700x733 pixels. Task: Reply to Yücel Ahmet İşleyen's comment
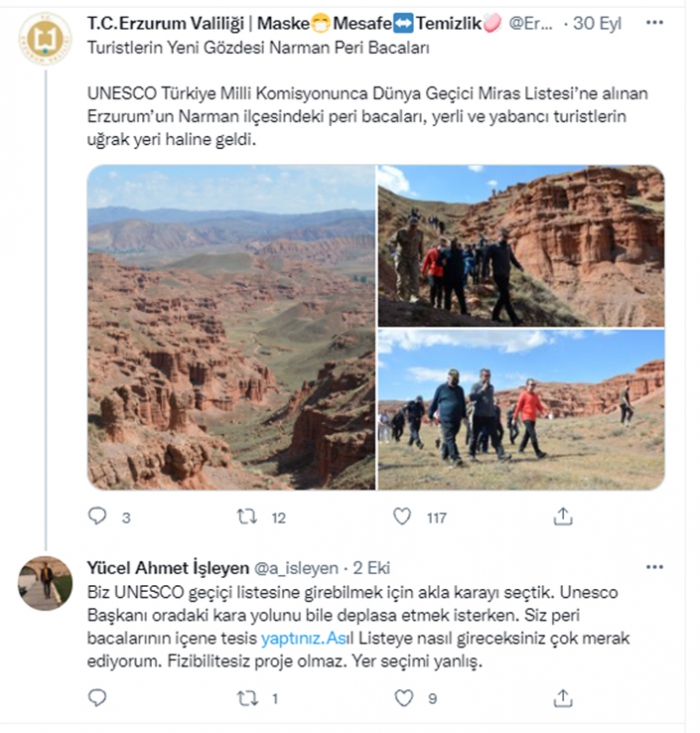[x=97, y=698]
